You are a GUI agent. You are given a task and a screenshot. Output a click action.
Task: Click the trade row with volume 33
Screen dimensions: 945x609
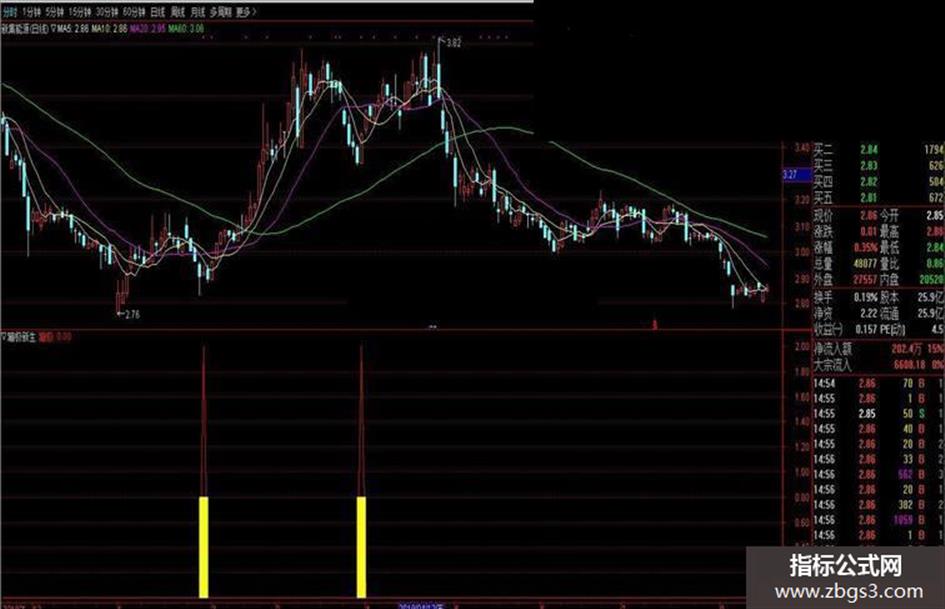[878, 459]
